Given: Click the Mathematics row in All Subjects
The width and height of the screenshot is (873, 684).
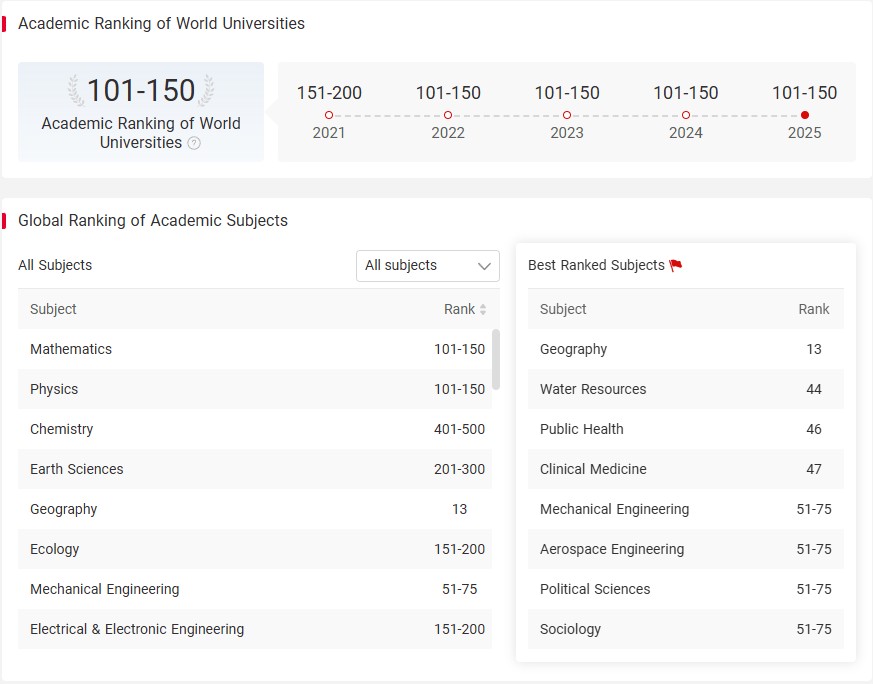Looking at the screenshot, I should click(x=255, y=349).
